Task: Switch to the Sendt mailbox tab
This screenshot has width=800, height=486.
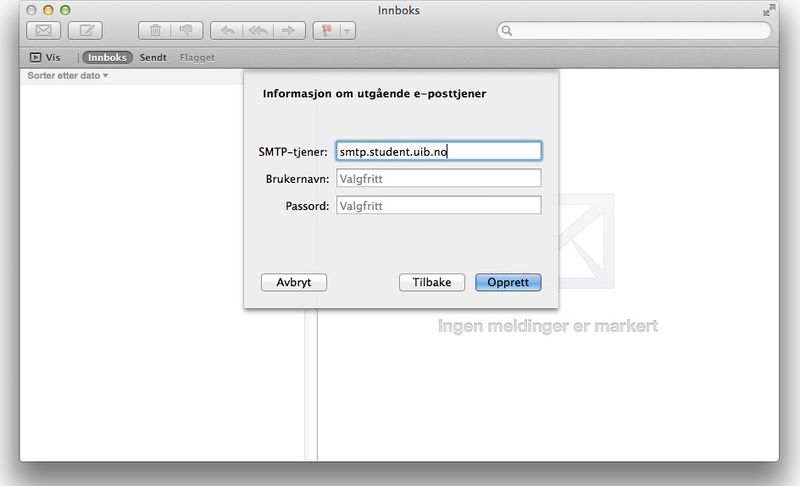Action: click(153, 58)
